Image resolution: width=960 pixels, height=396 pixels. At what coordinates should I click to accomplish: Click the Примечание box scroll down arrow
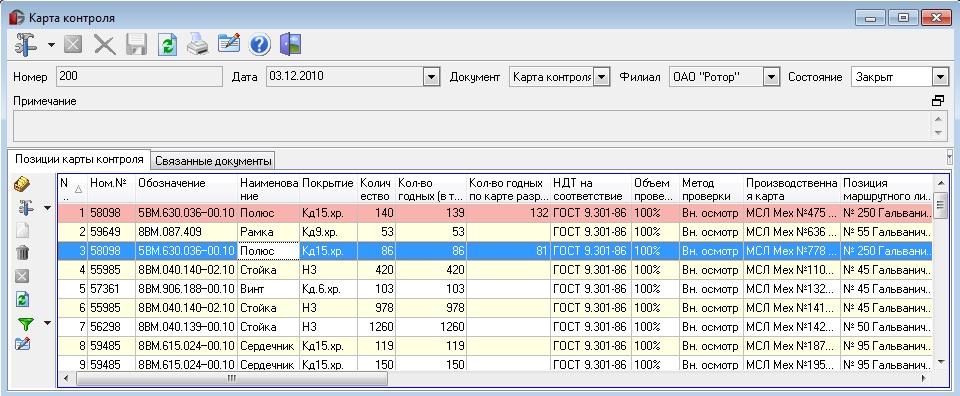tap(938, 133)
